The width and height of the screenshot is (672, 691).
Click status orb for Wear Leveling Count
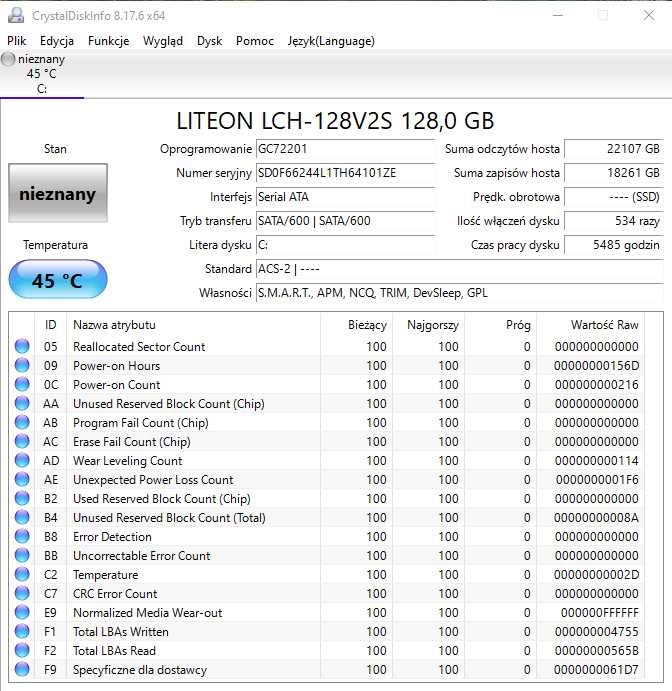pos(22,460)
